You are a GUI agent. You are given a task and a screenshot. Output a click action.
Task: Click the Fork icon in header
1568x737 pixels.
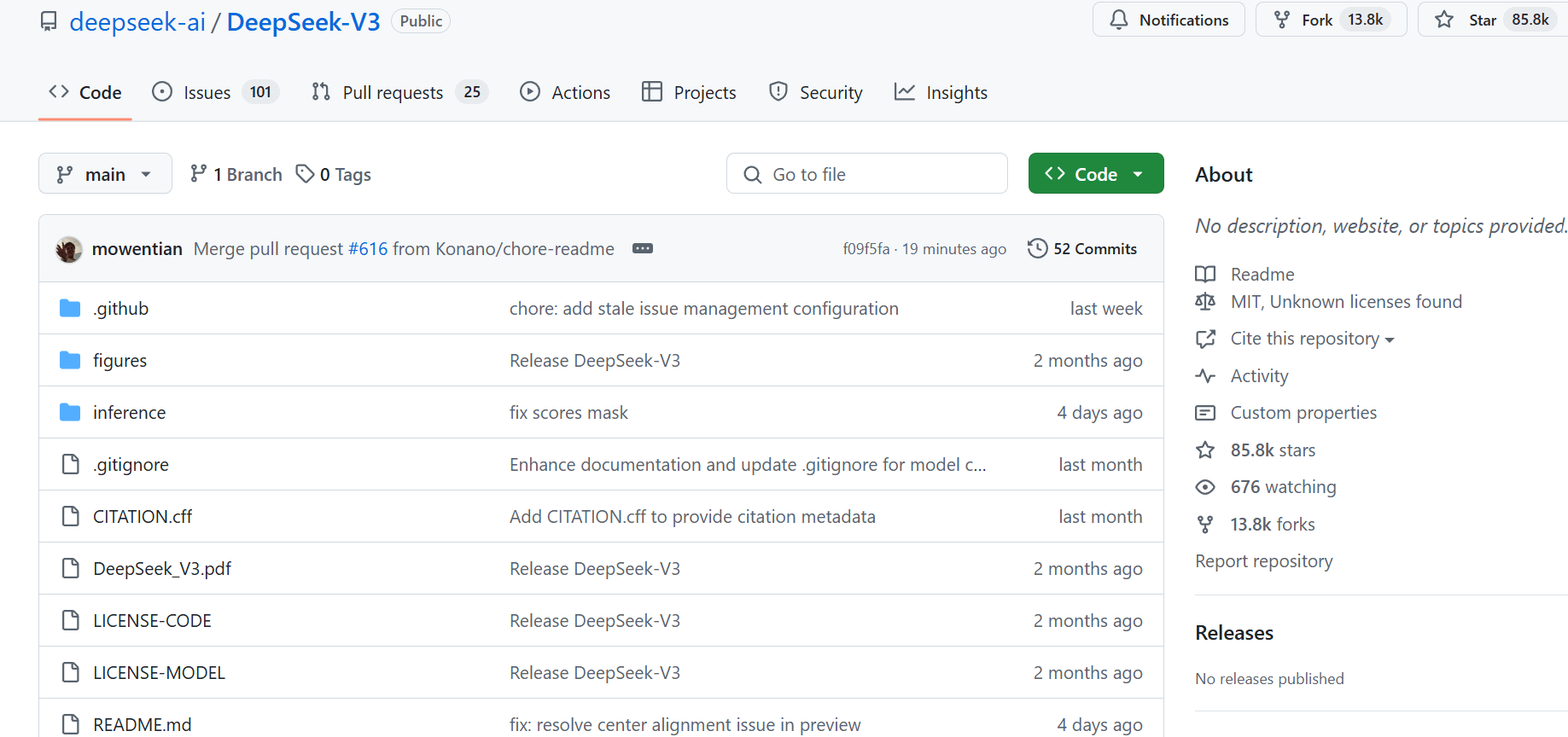click(x=1281, y=20)
